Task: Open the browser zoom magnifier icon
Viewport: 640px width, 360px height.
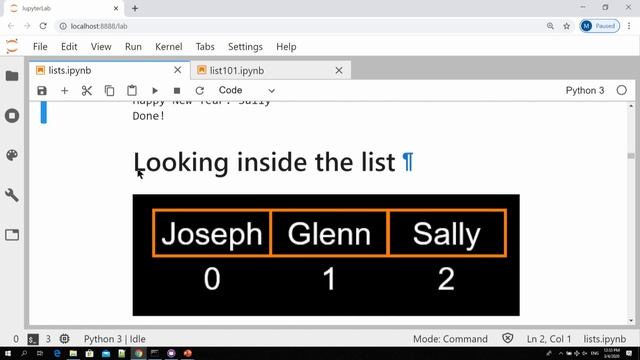Action: tap(550, 26)
